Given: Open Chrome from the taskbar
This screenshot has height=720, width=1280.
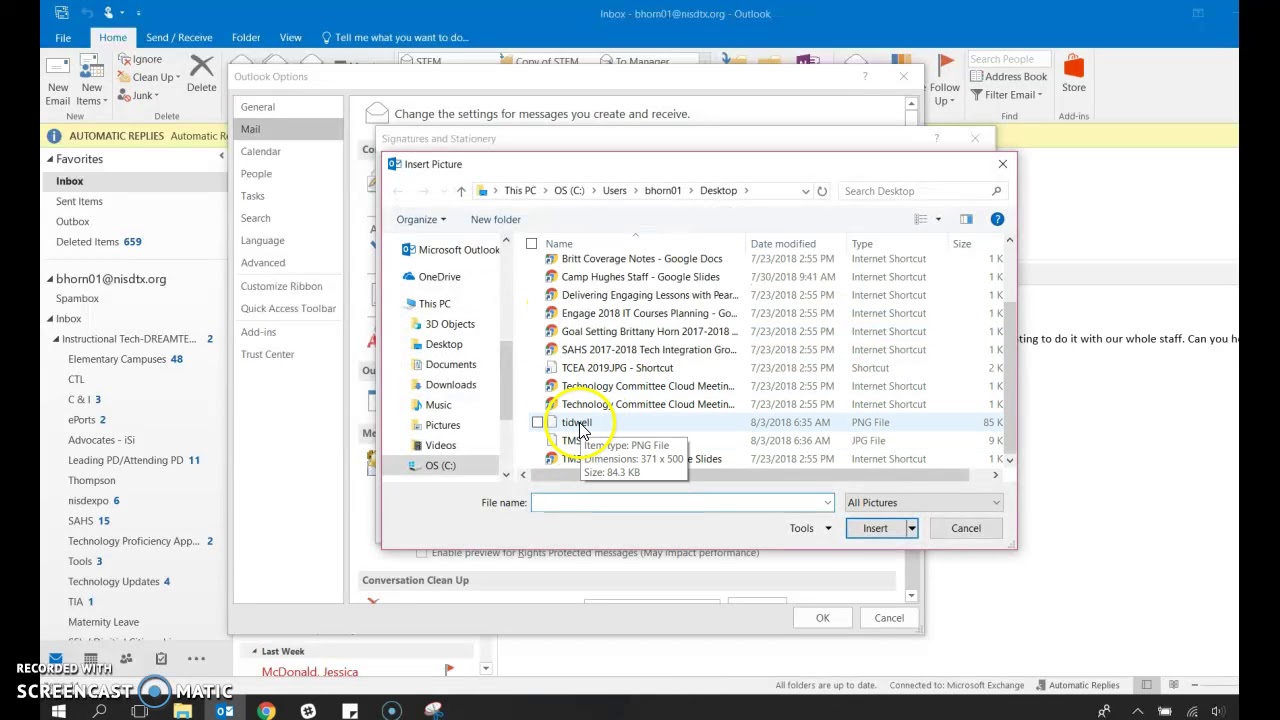Looking at the screenshot, I should click(266, 711).
